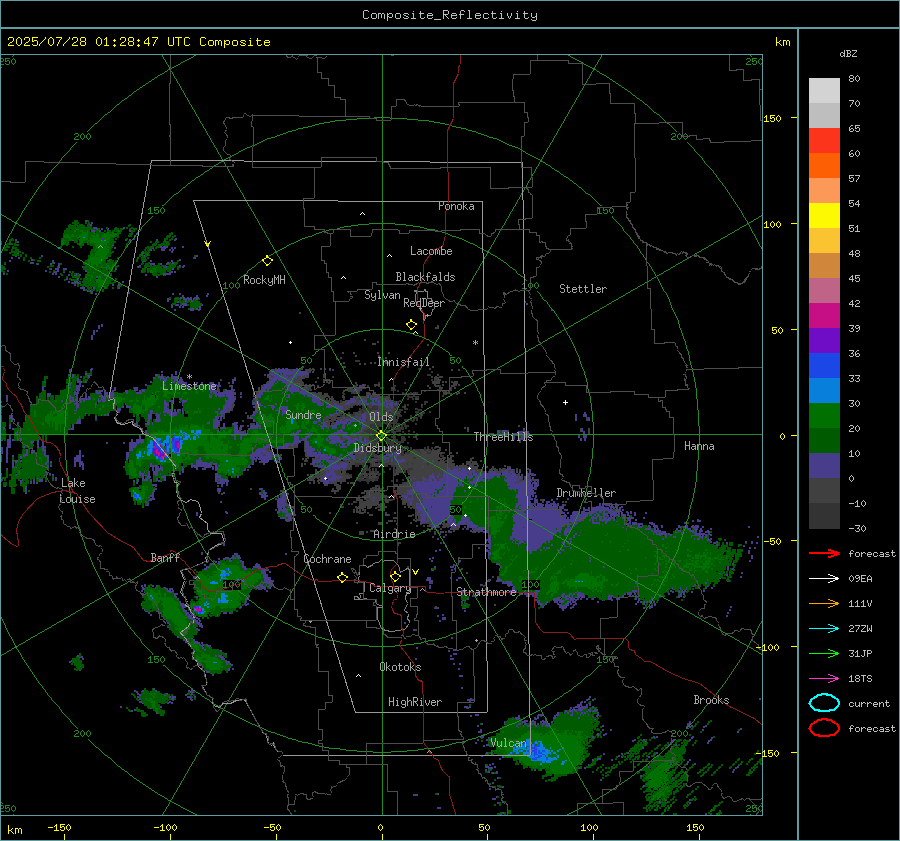Click the intense storm cell near Vulcan
The width and height of the screenshot is (900, 841).
[x=538, y=750]
